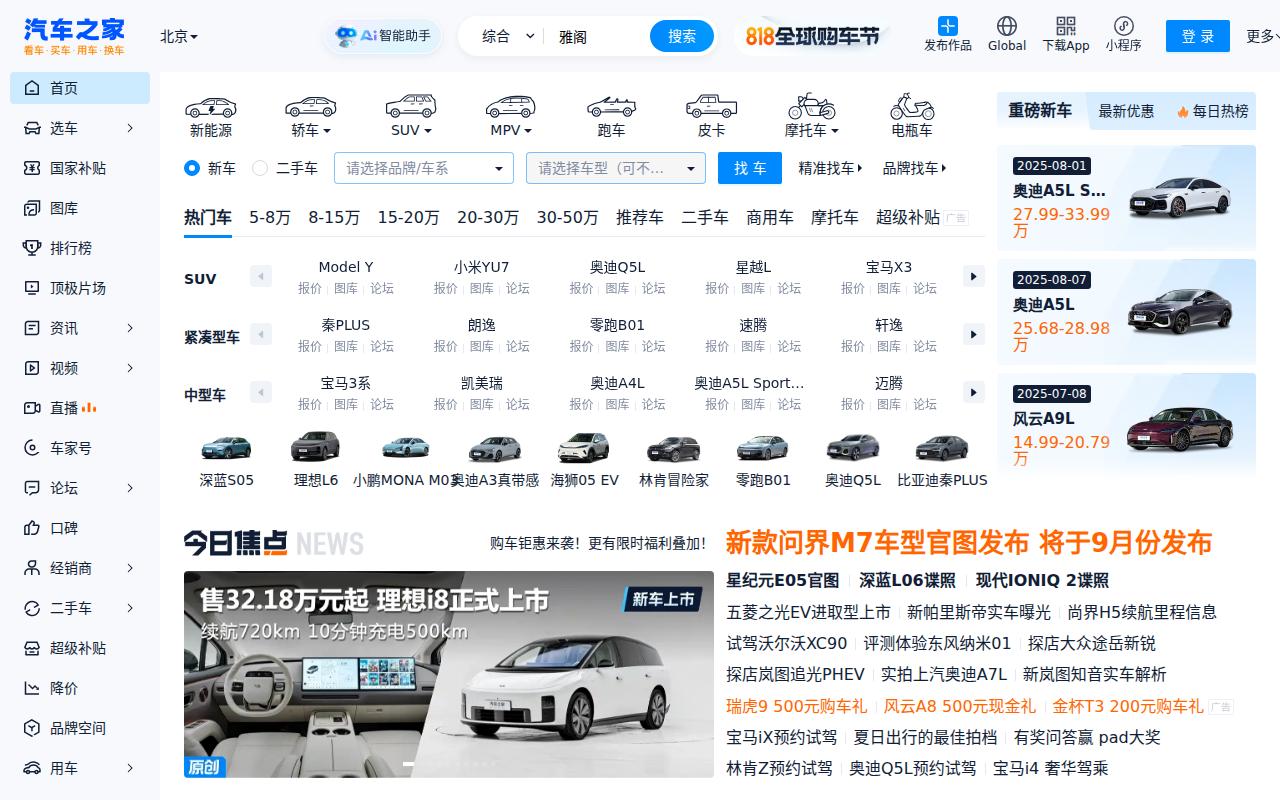Select the 新能源 car icon

[211, 106]
